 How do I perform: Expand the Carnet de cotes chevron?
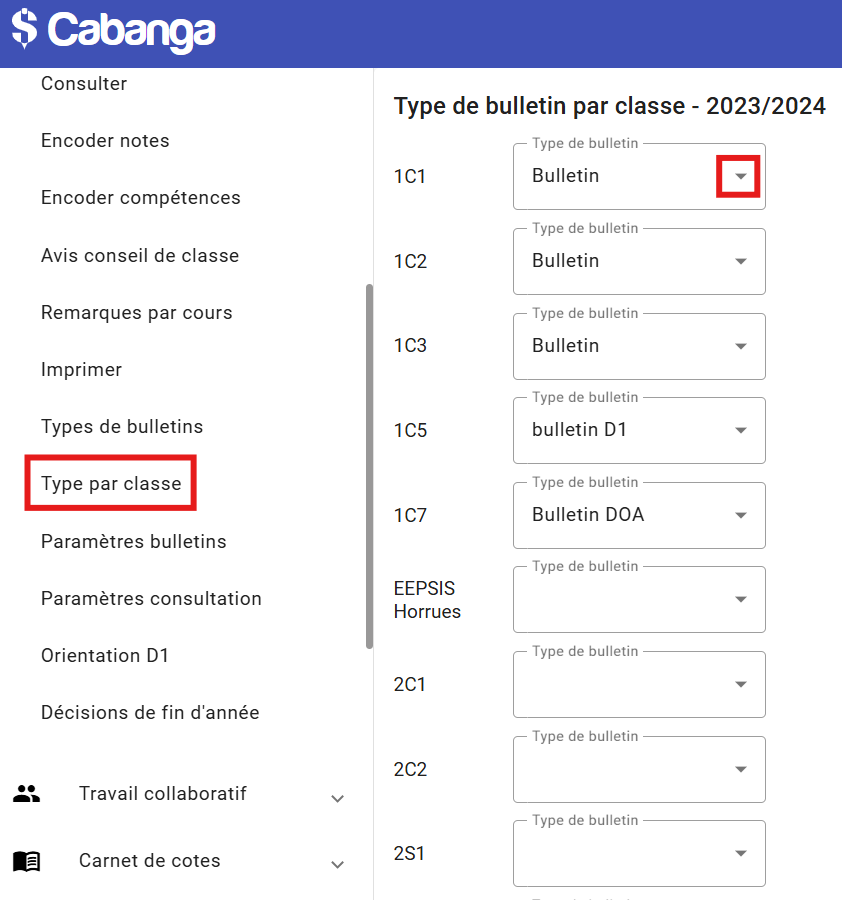point(338,864)
